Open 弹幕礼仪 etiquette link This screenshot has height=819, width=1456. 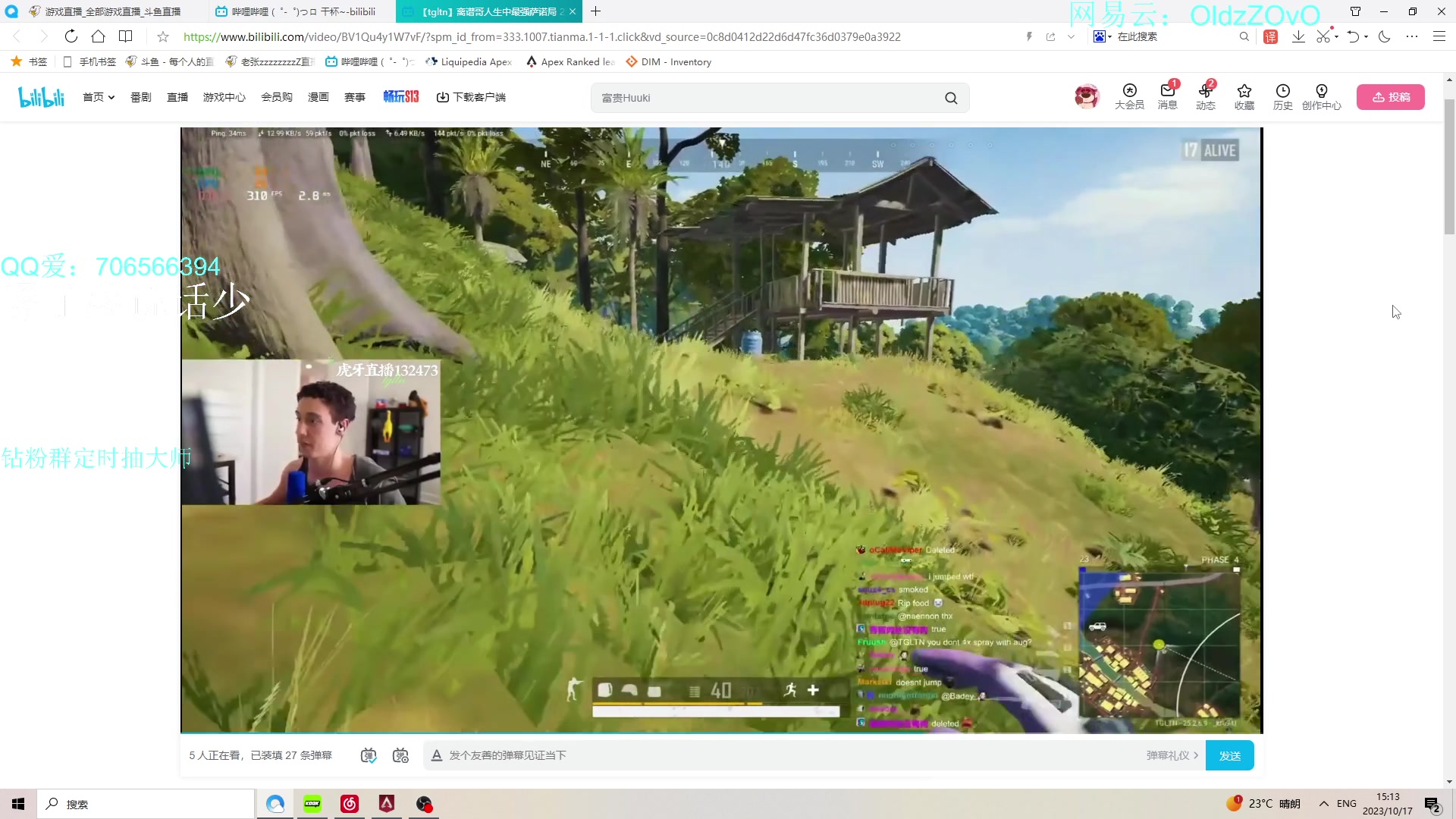pyautogui.click(x=1172, y=755)
